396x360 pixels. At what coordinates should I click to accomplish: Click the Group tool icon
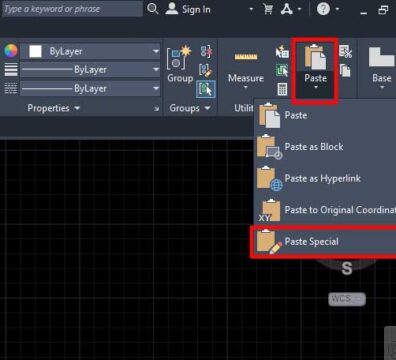pyautogui.click(x=179, y=58)
